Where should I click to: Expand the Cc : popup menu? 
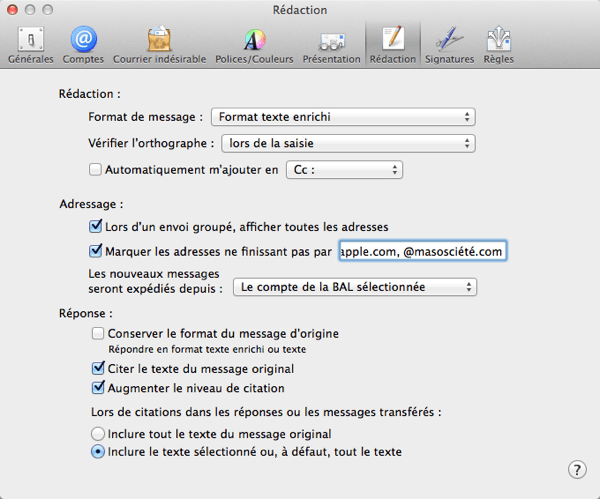click(x=344, y=170)
